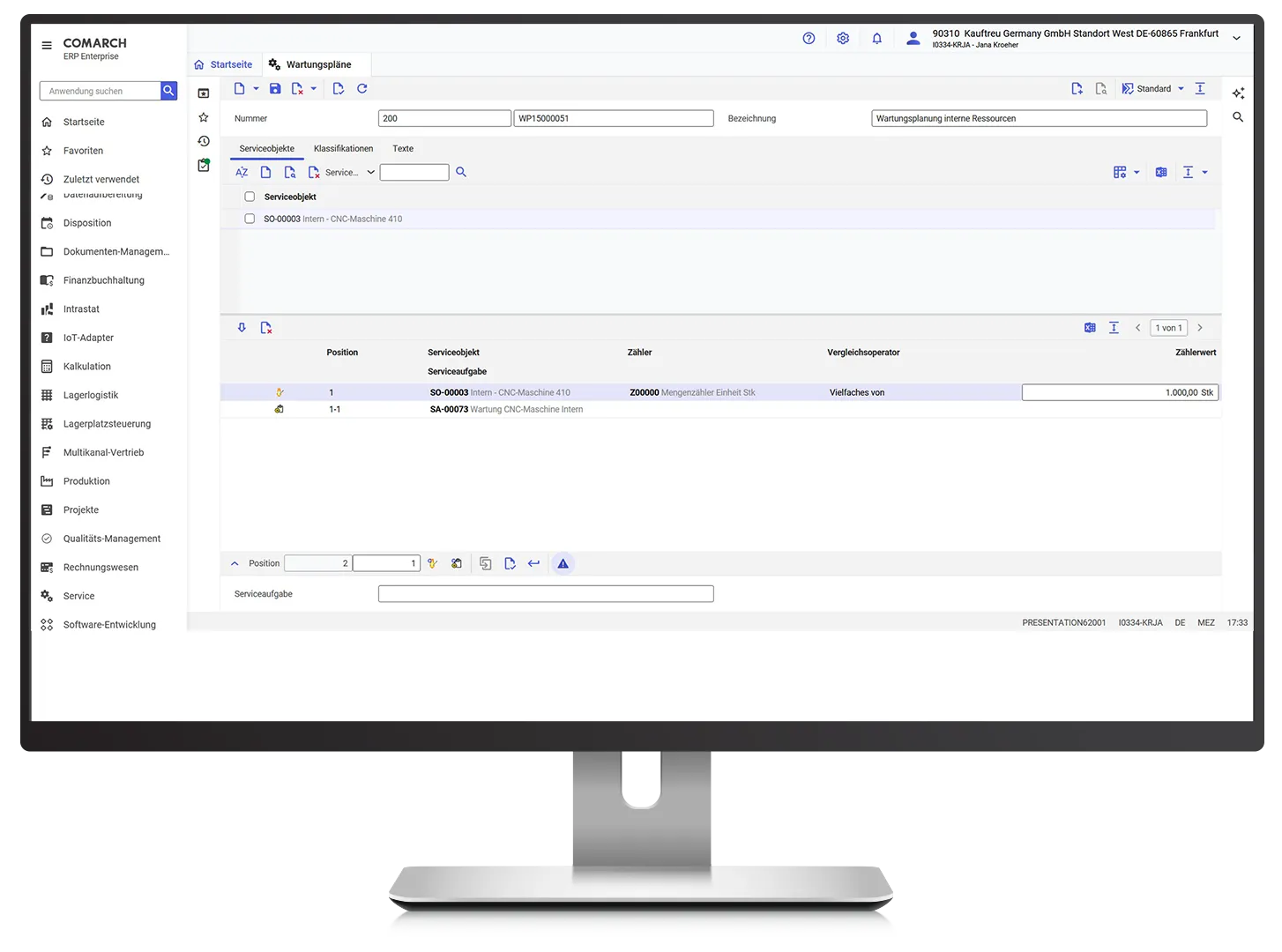This screenshot has width=1282, height=952.
Task: Click the Serviceaufgabe input field
Action: coord(545,594)
